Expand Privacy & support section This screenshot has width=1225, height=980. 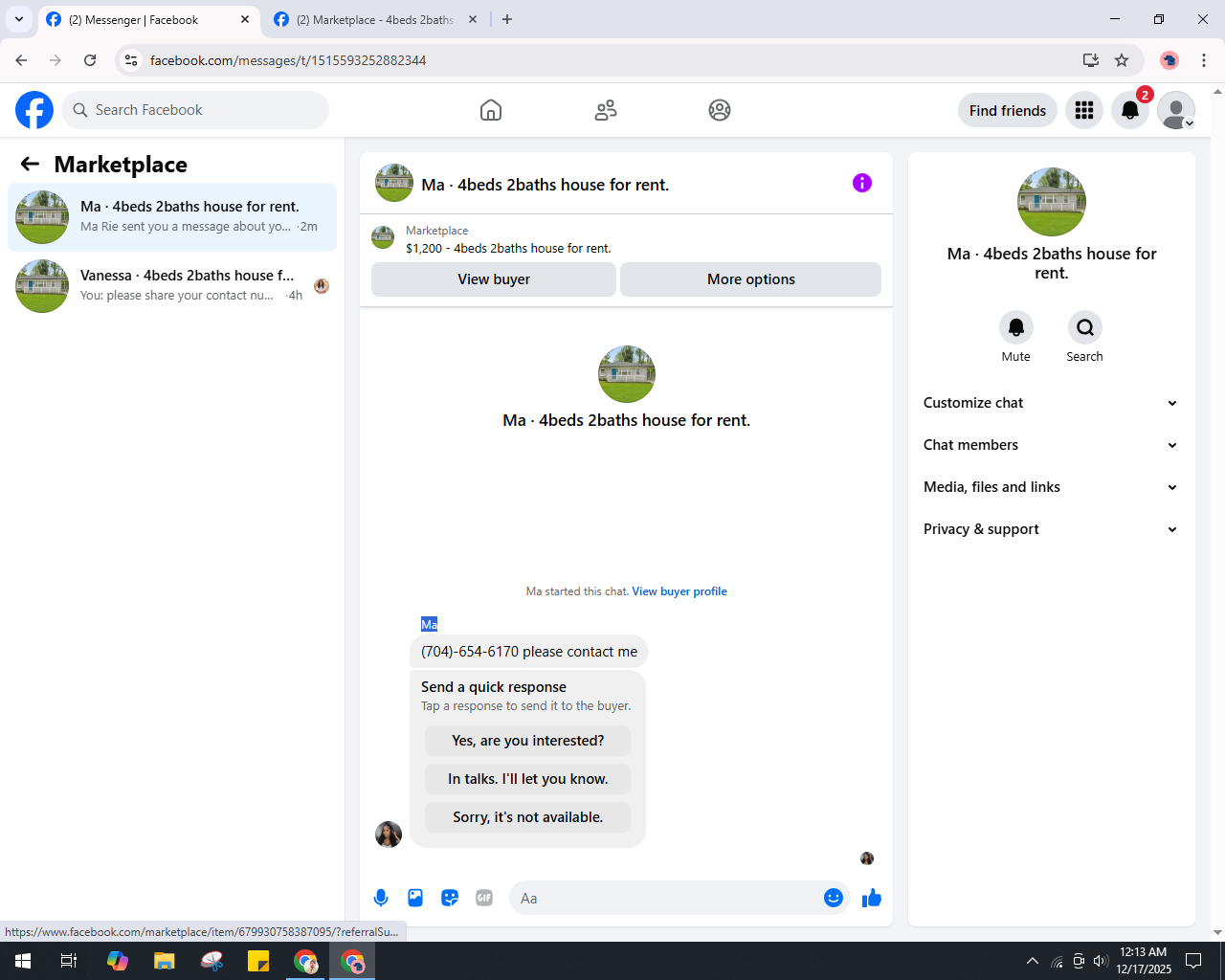pyautogui.click(x=1052, y=529)
